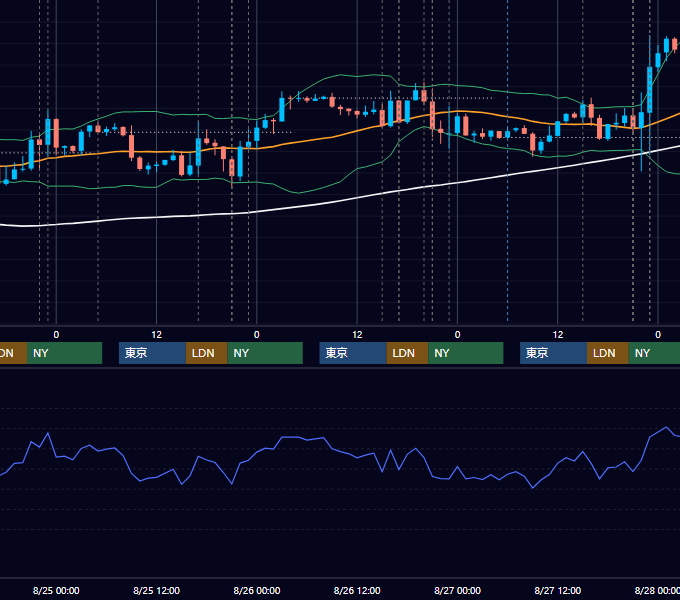Select the NY session block spanning 8/28 00:00
Viewport: 680px width, 600px height.
[x=654, y=353]
